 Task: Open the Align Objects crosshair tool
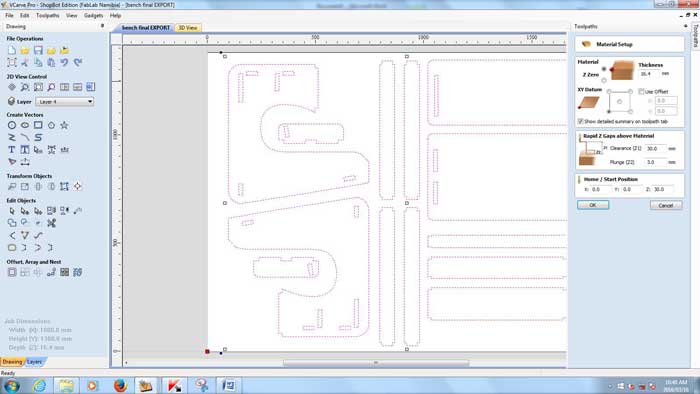click(x=78, y=187)
